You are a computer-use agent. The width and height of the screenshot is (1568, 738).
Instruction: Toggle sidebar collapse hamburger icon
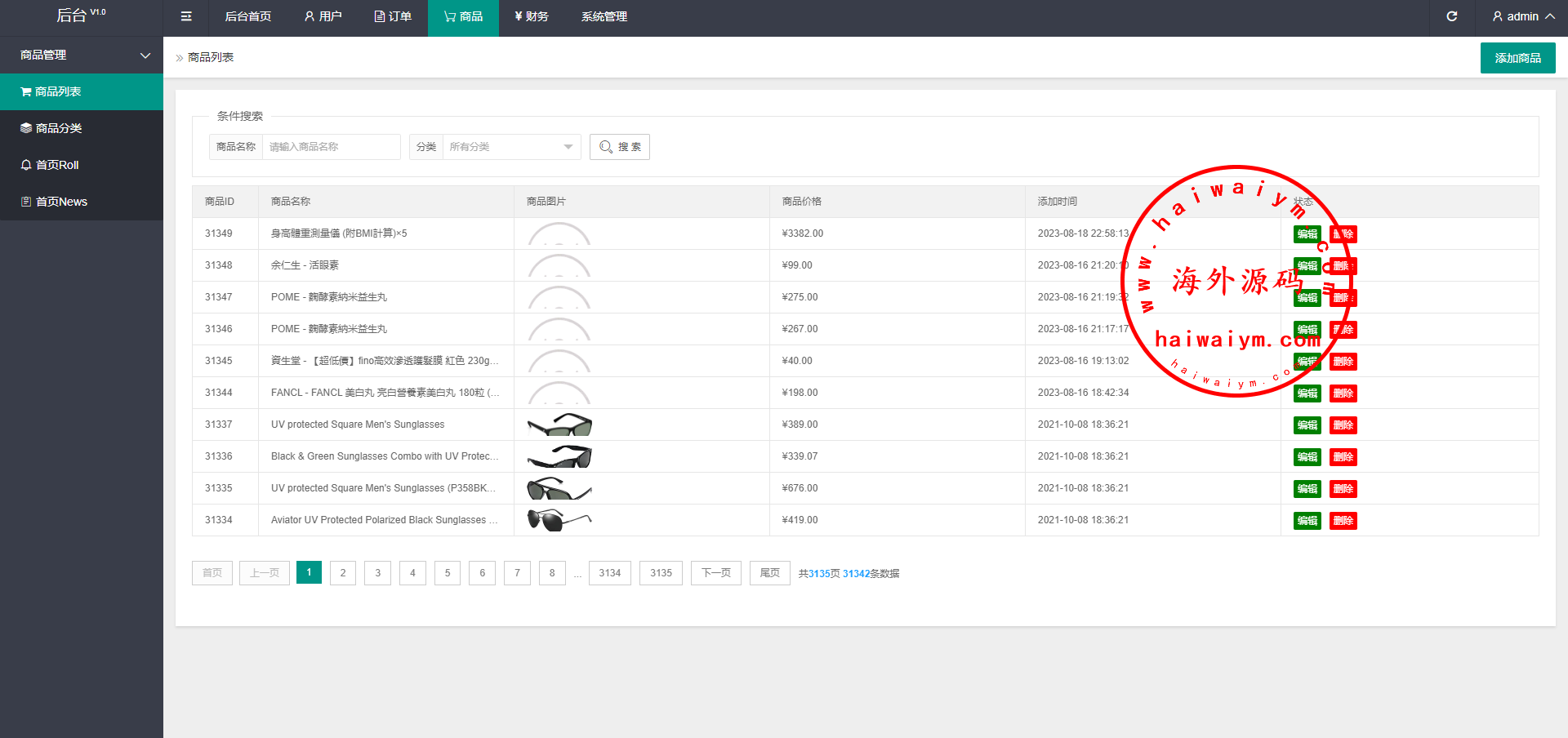coord(186,16)
